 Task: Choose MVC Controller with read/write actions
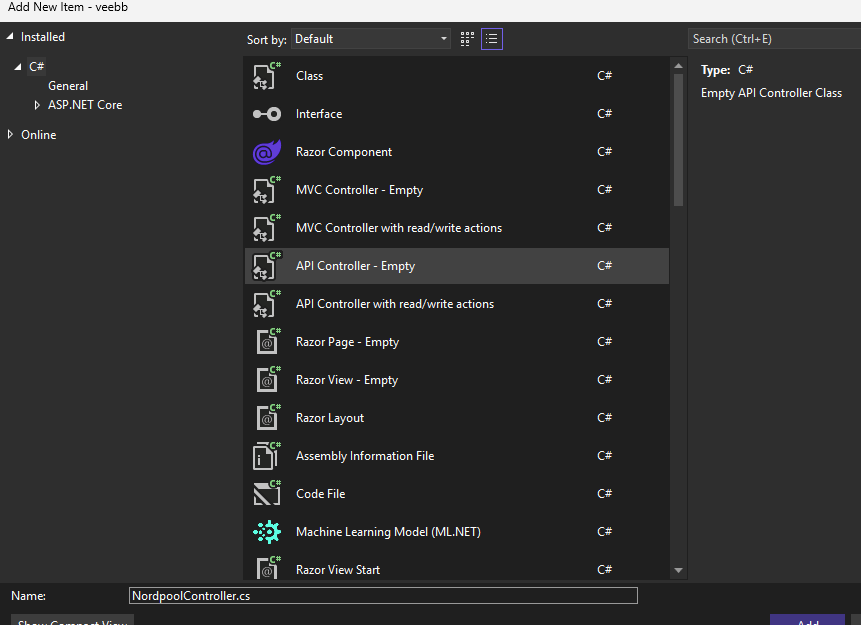pos(399,228)
